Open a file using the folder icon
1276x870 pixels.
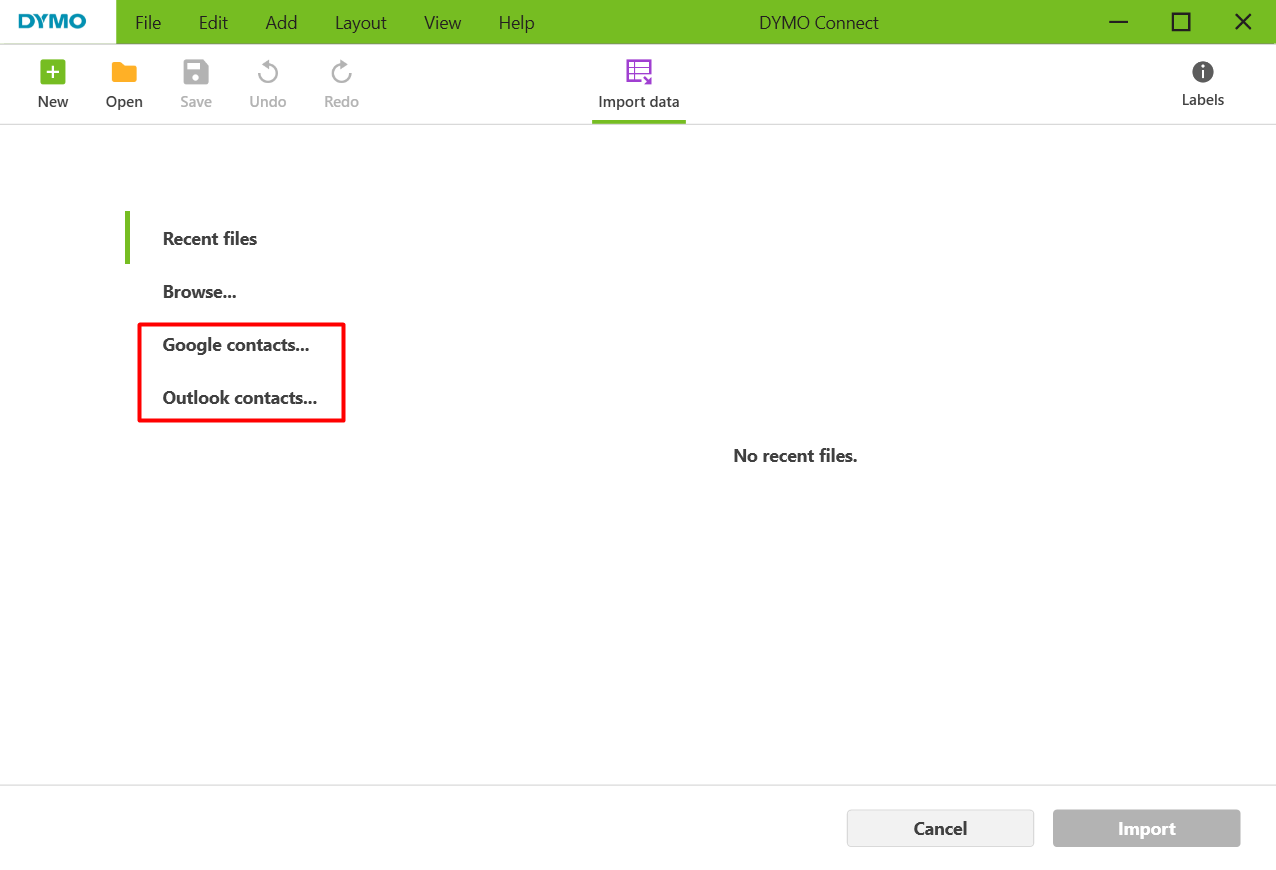[x=124, y=73]
